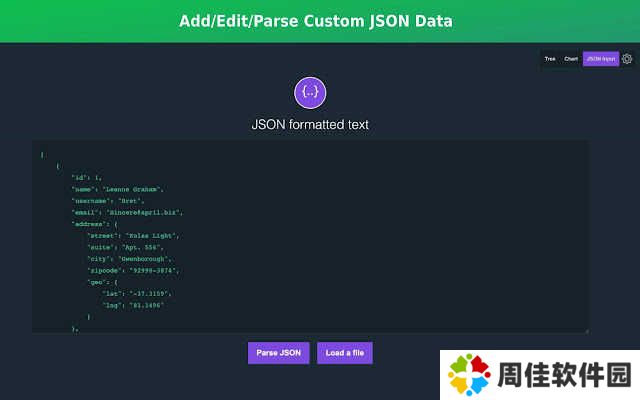640x400 pixels.
Task: Click the "lat" coordinate line
Action: point(136,294)
